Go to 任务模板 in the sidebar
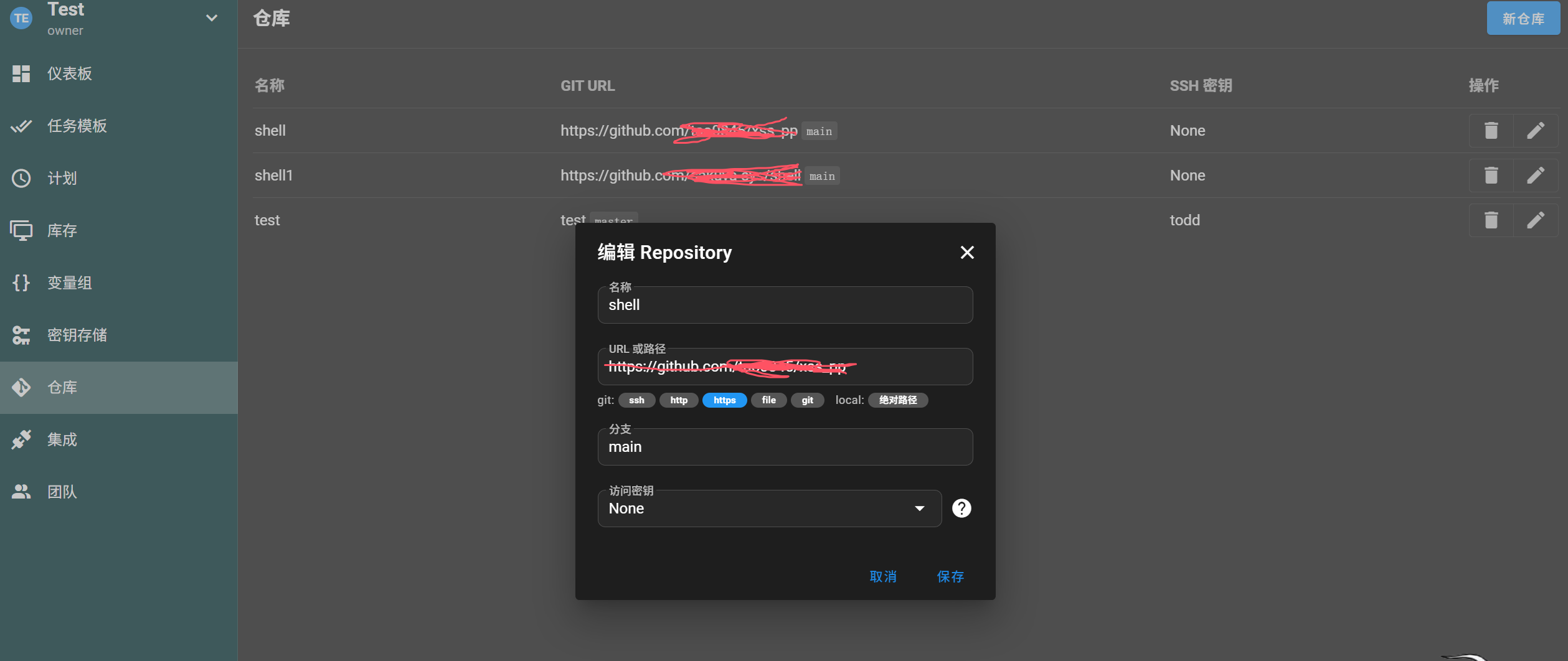 118,126
